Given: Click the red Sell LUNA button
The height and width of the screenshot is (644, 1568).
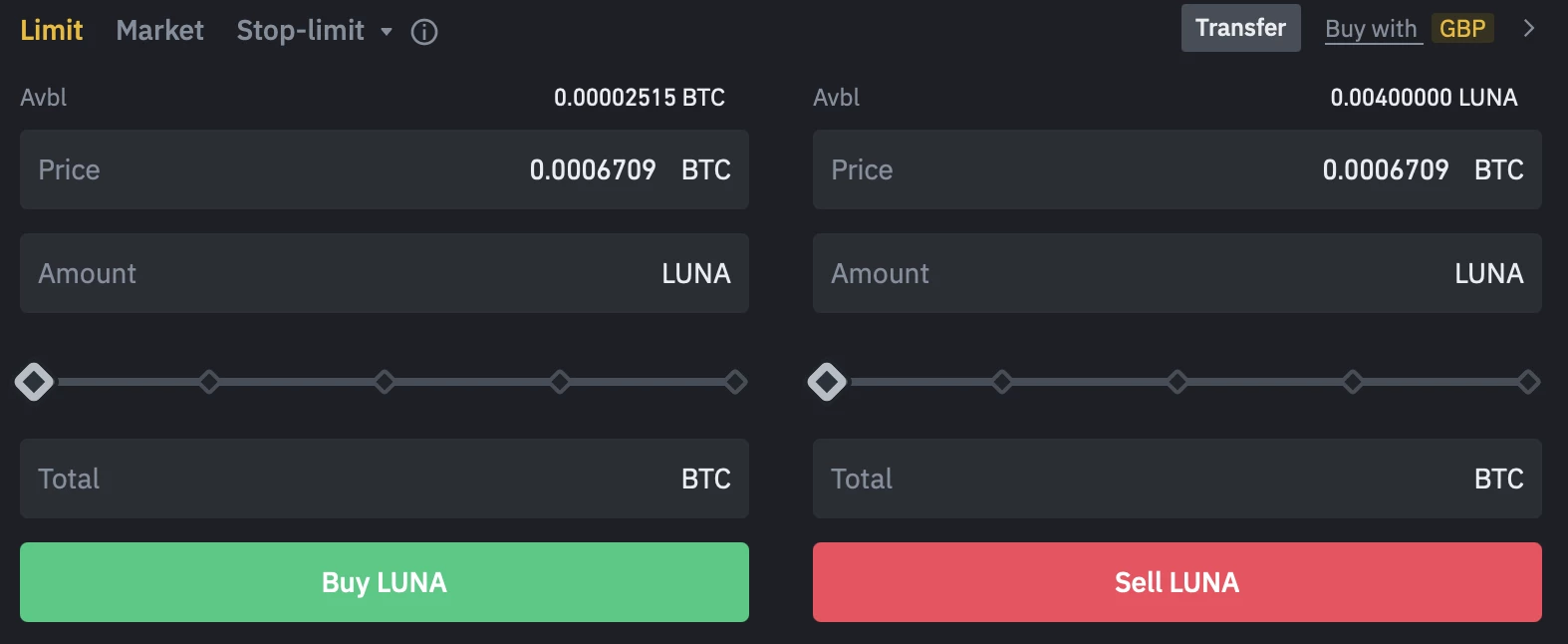Looking at the screenshot, I should point(1176,582).
